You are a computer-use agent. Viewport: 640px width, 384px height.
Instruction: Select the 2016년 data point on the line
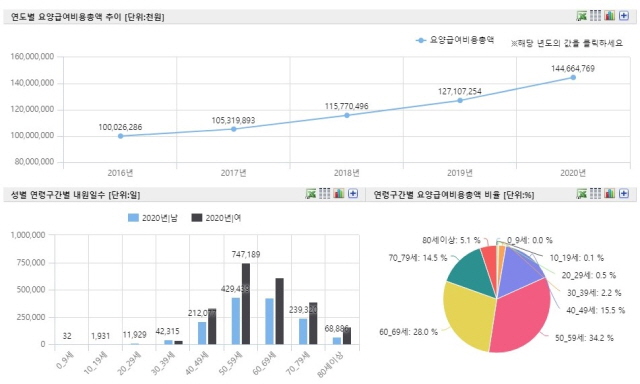coord(120,136)
